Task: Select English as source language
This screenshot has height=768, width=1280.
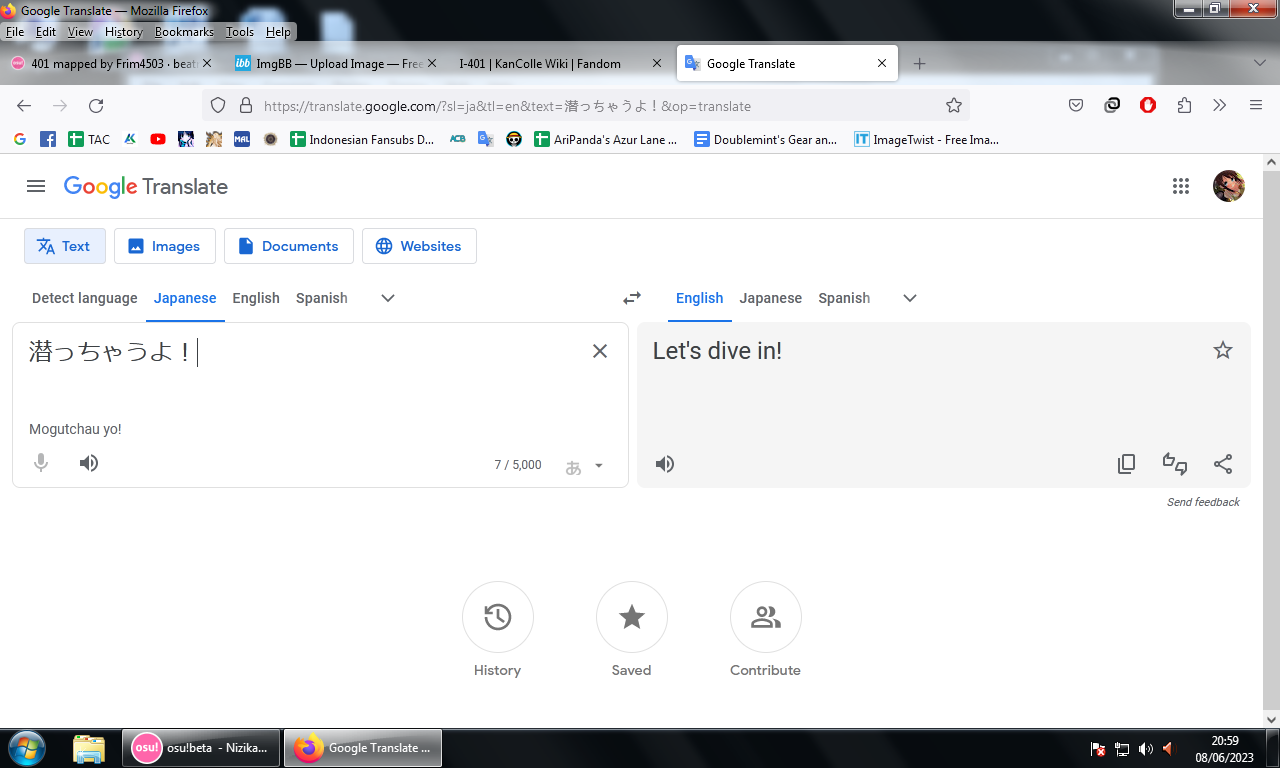Action: click(256, 298)
